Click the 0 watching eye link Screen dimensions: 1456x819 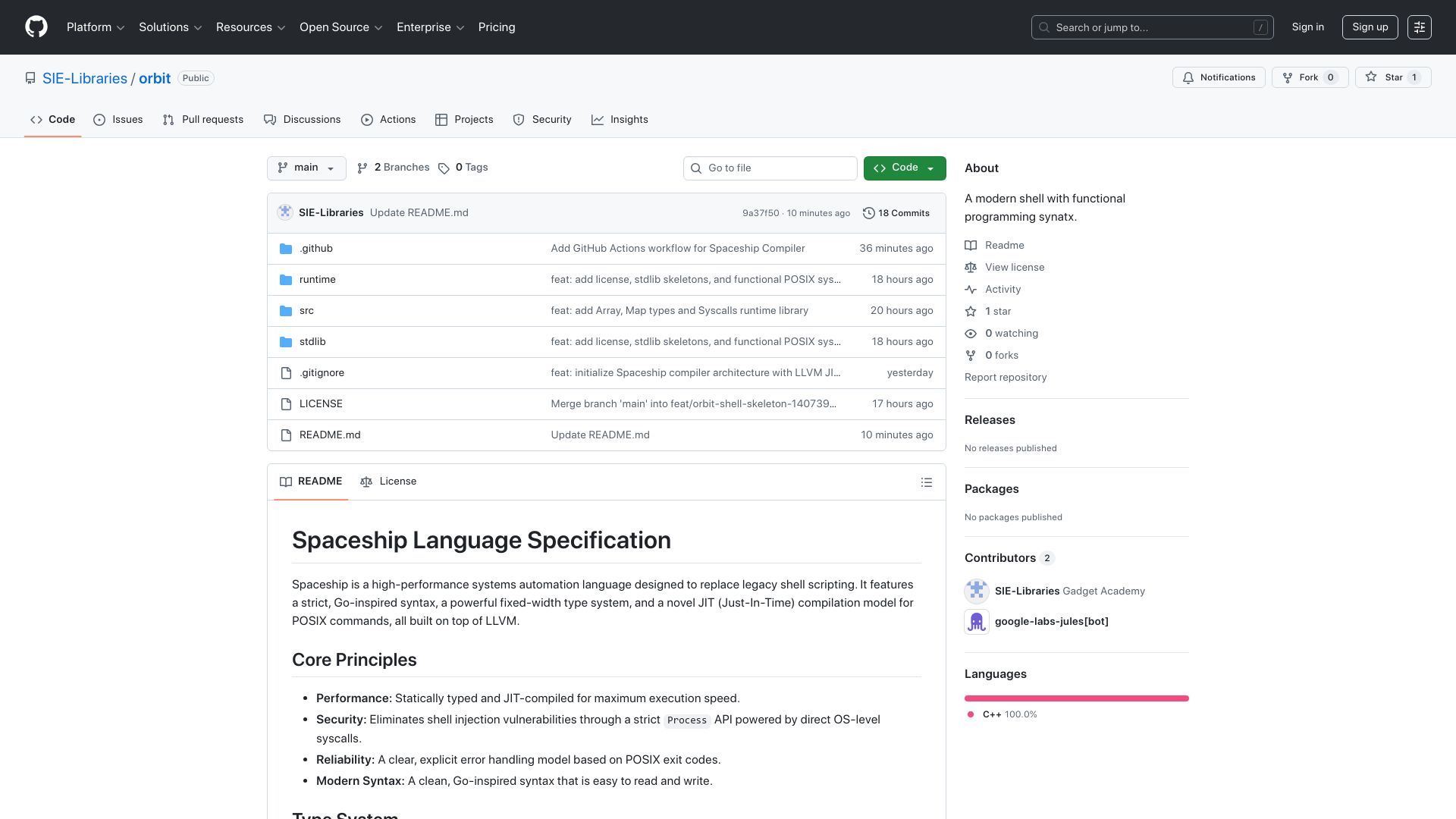pos(1002,334)
